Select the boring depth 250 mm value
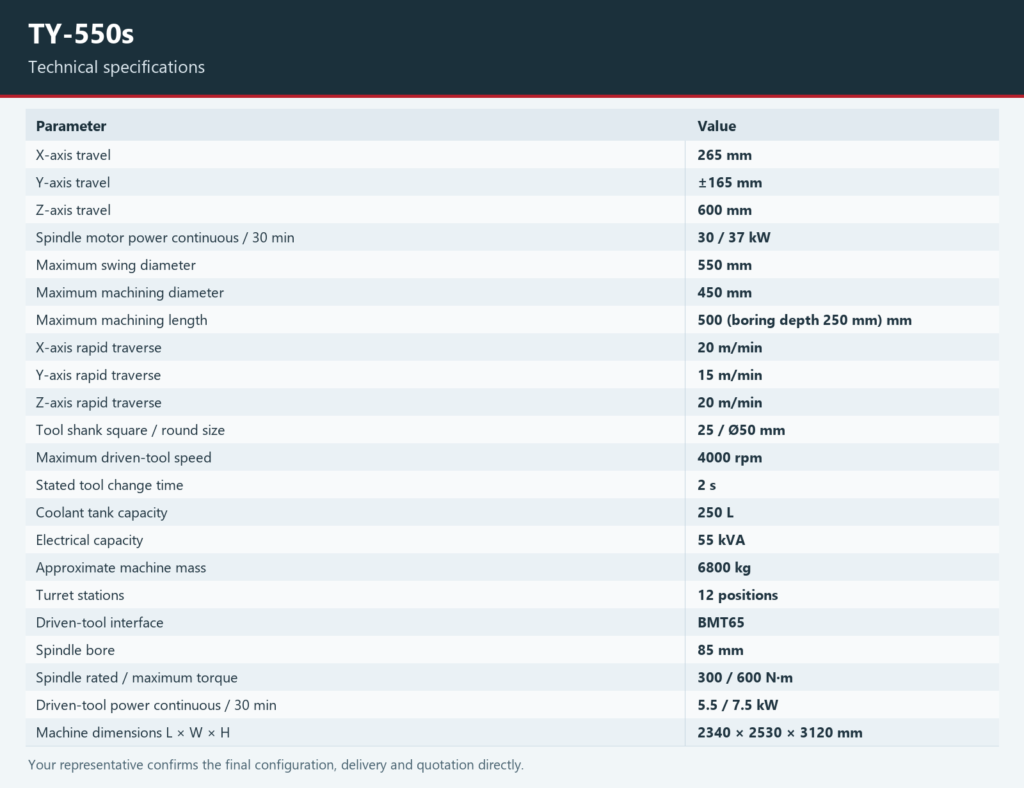The image size is (1024, 788). 804,320
